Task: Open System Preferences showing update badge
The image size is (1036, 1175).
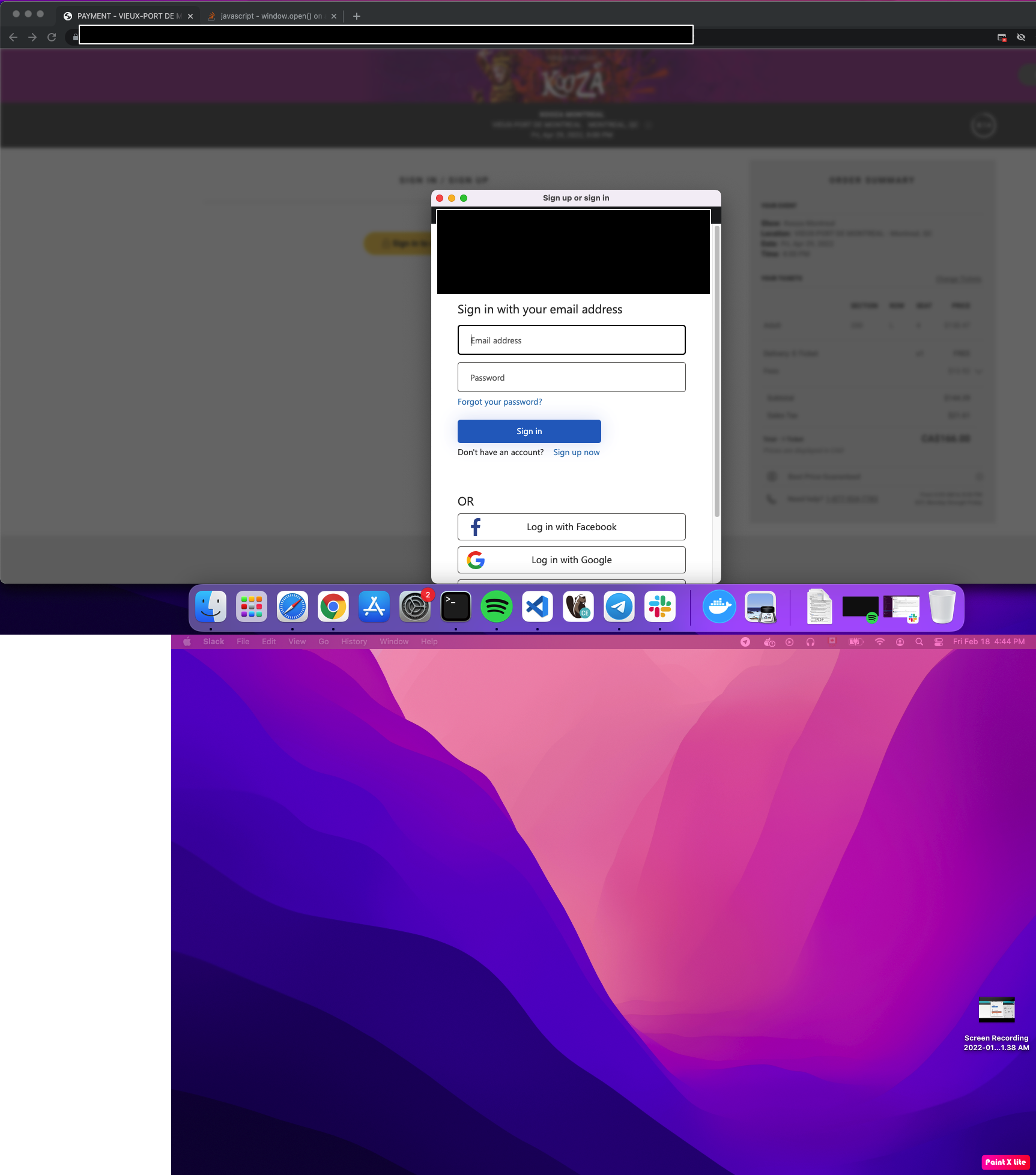Action: (x=415, y=607)
